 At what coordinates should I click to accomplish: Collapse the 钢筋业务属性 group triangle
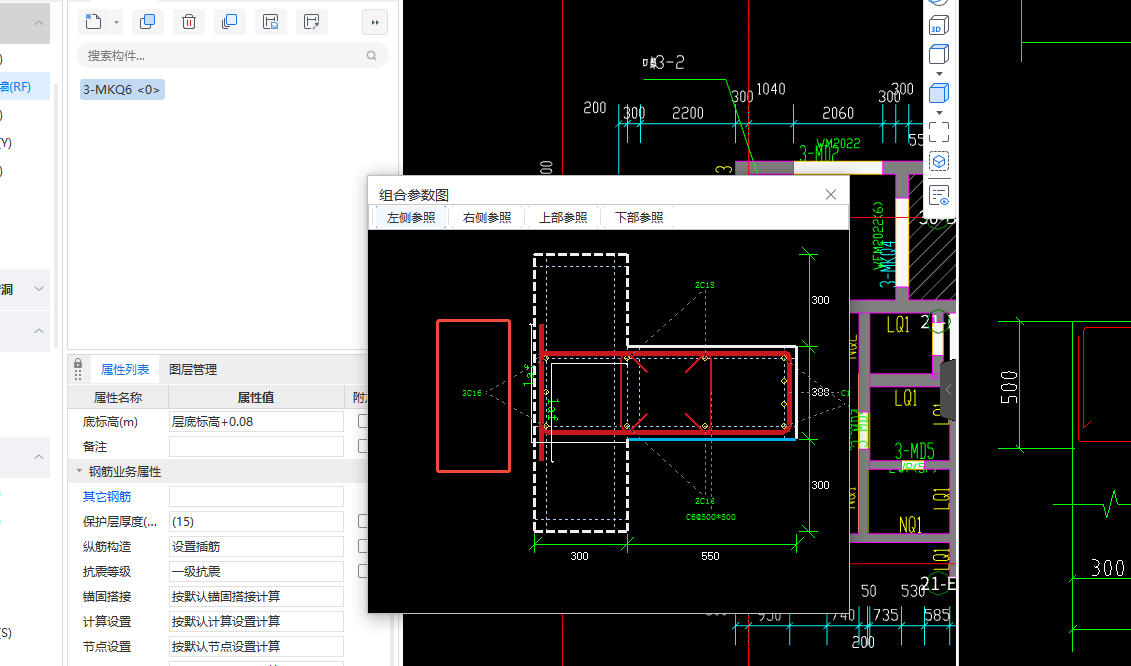[x=79, y=471]
